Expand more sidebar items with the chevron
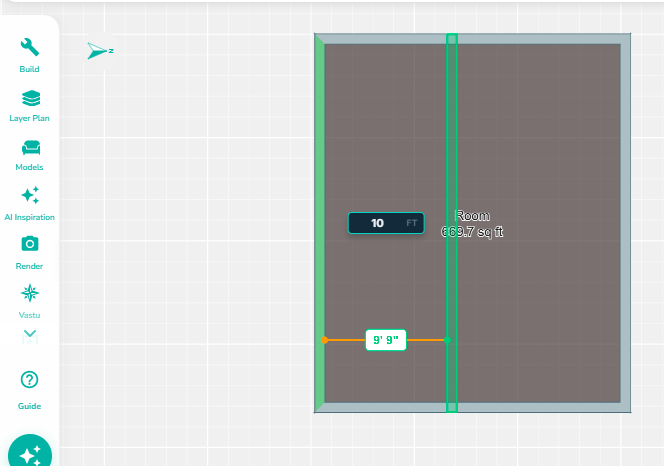This screenshot has height=468, width=664. tap(30, 334)
